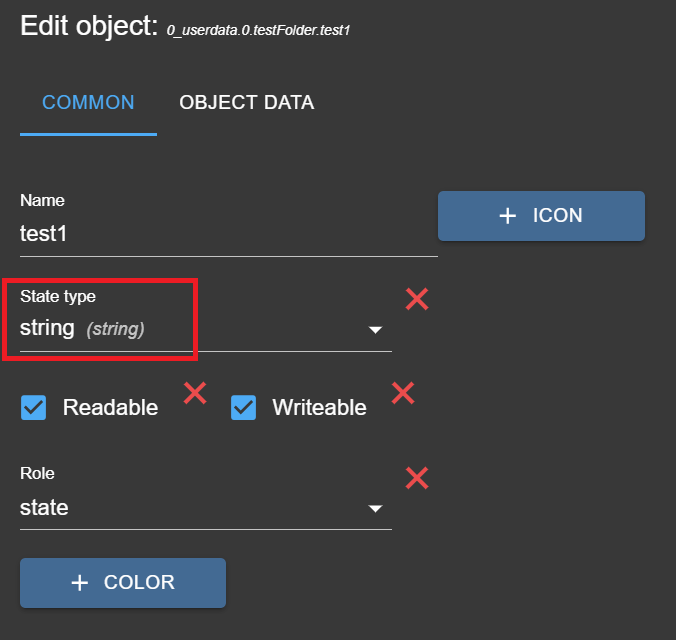679x642 pixels.
Task: Click the Readable label text
Action: (x=110, y=408)
